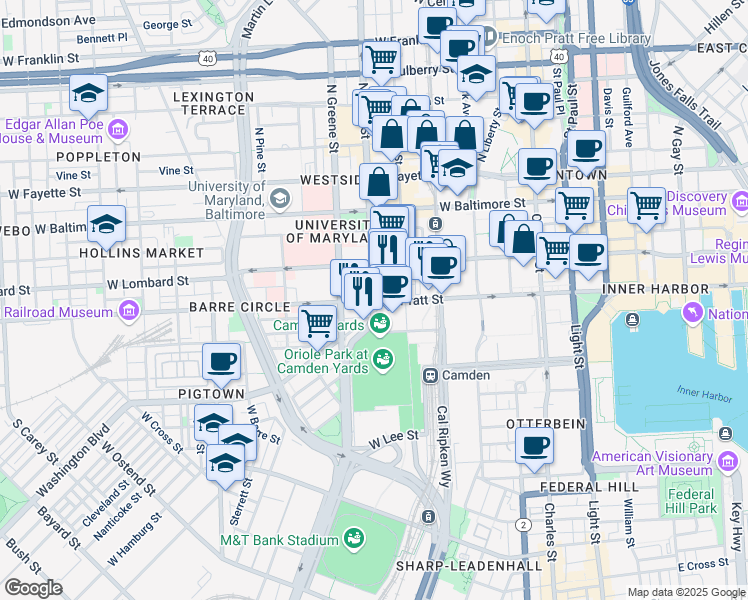The width and height of the screenshot is (748, 600).
Task: Open the coffee cup marker above Pigtown
Action: pos(221,363)
